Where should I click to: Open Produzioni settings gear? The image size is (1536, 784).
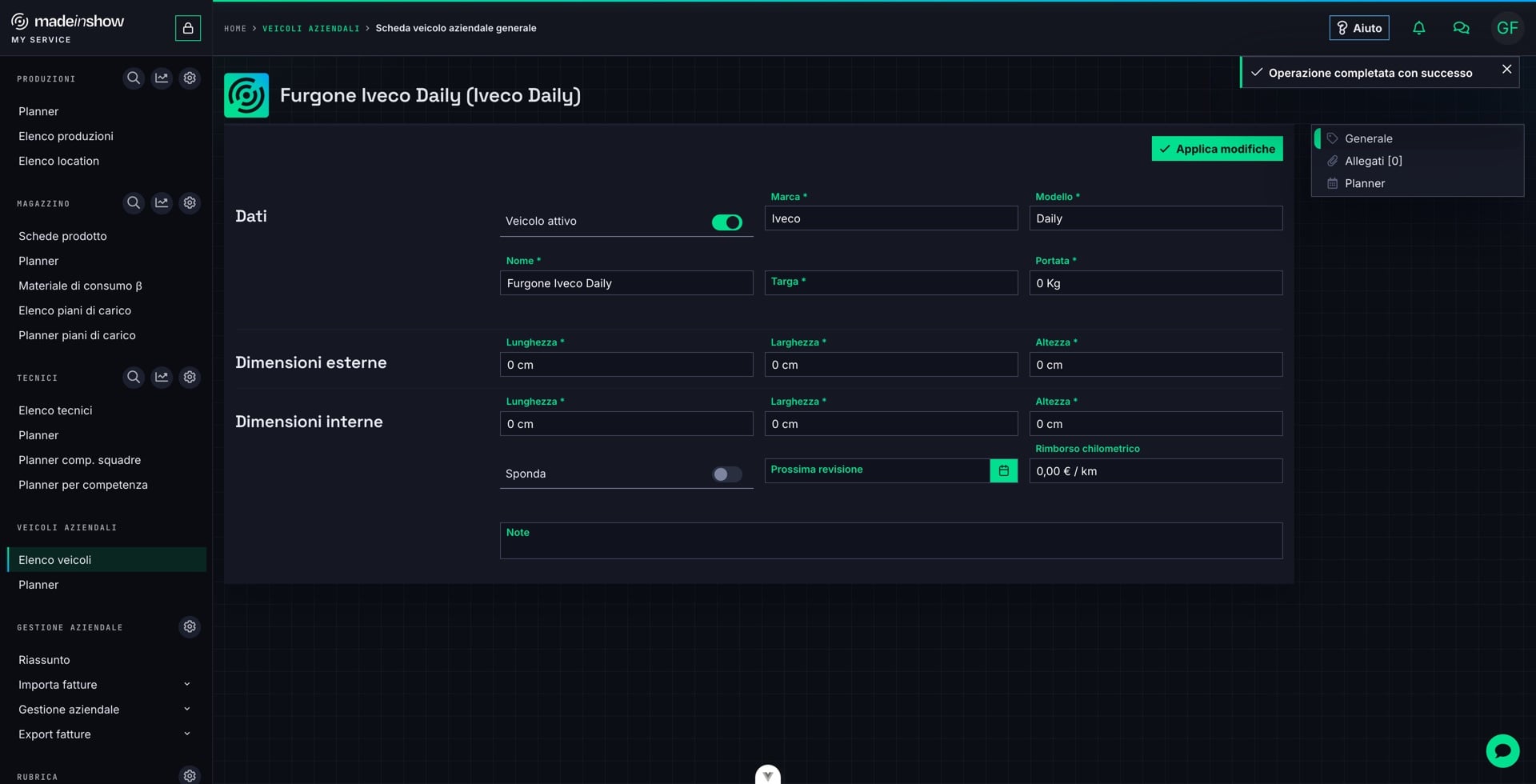tap(190, 78)
